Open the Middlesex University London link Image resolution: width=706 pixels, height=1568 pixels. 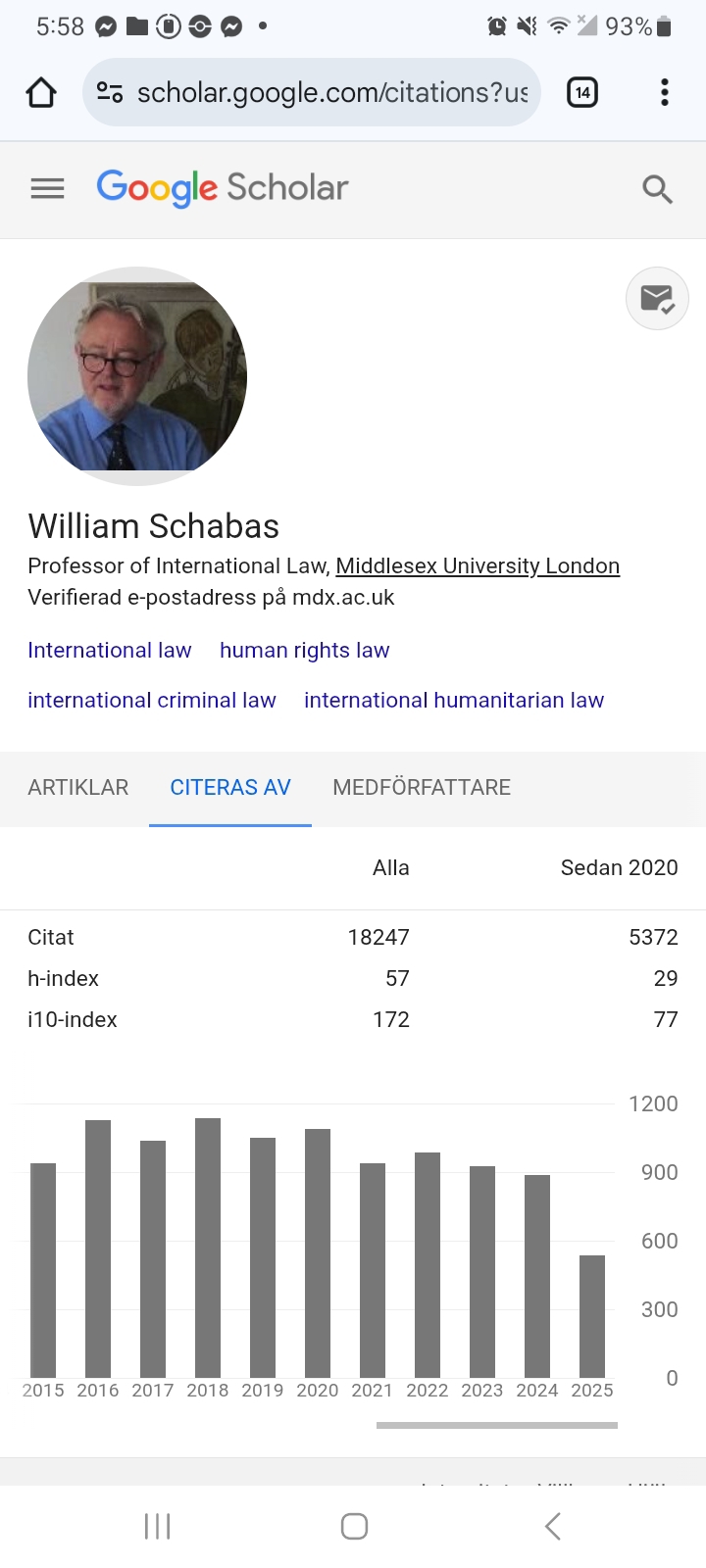[x=478, y=565]
